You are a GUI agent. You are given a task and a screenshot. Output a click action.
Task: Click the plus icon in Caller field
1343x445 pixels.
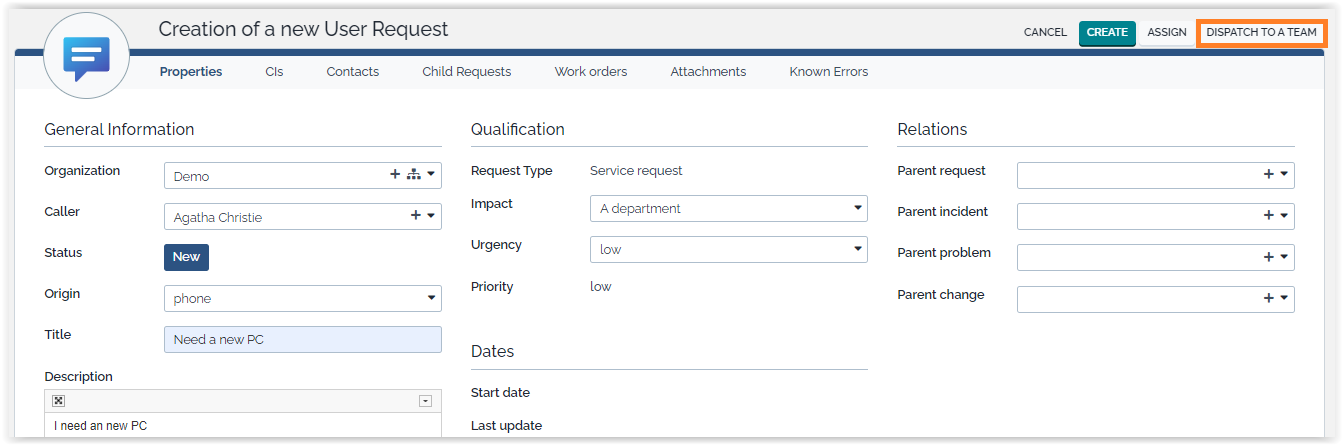coord(416,216)
